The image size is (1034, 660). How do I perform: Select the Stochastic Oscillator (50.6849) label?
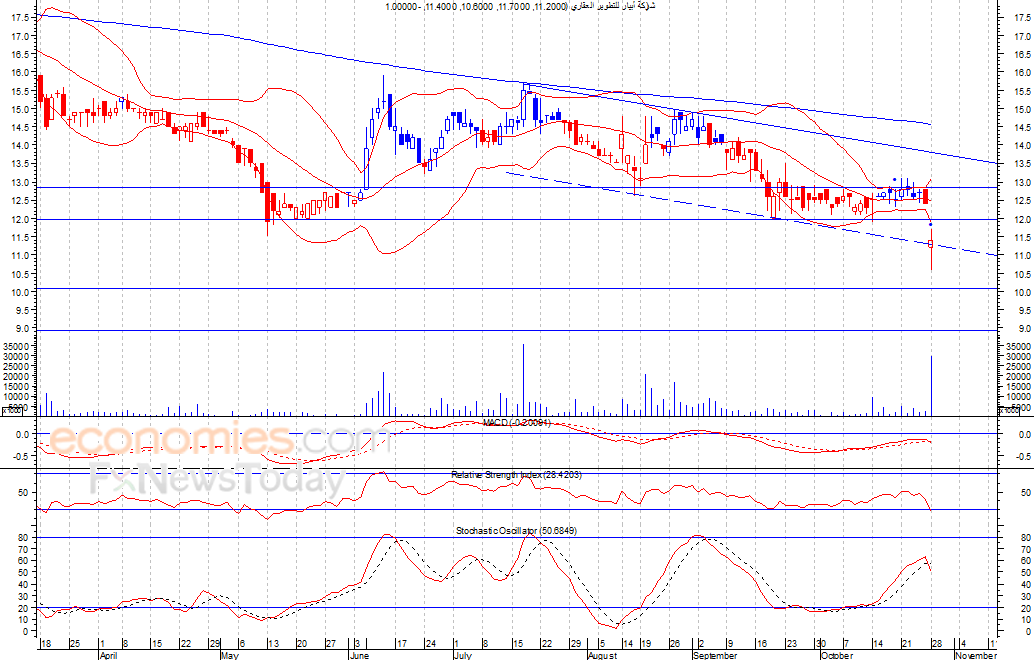coord(516,530)
